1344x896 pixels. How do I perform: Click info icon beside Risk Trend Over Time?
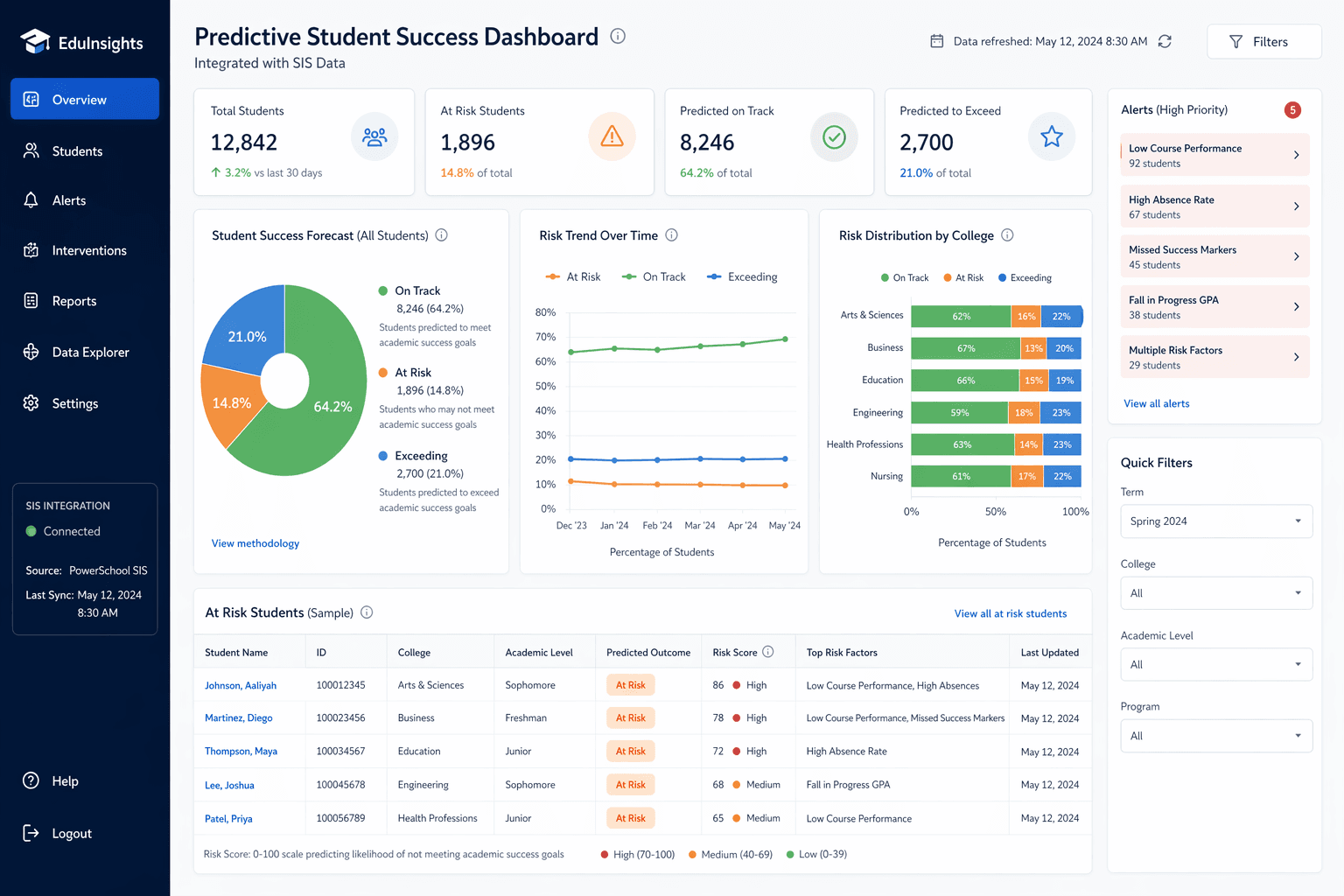point(671,235)
